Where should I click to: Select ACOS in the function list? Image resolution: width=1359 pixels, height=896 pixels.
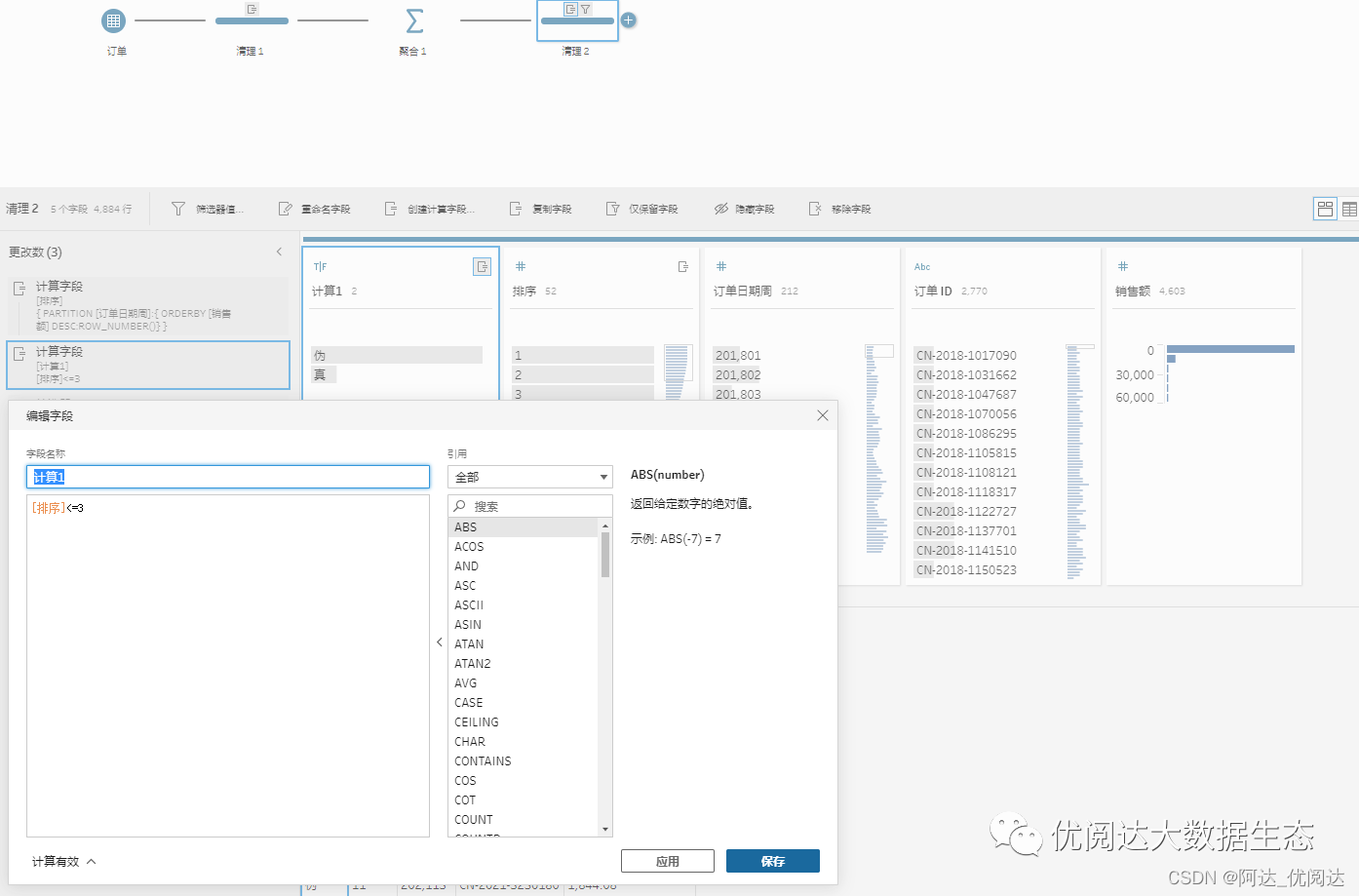[524, 546]
